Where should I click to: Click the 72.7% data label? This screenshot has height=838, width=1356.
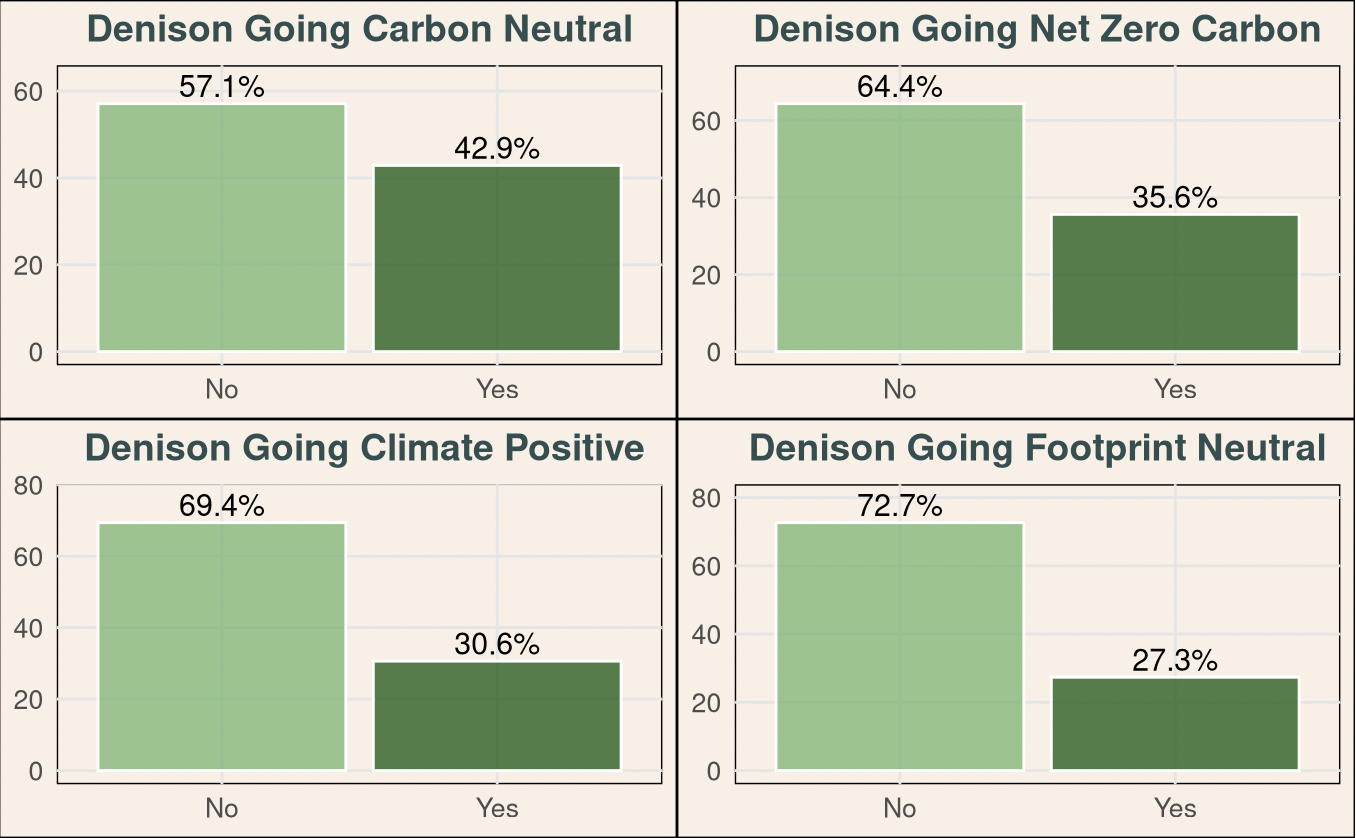pos(899,507)
